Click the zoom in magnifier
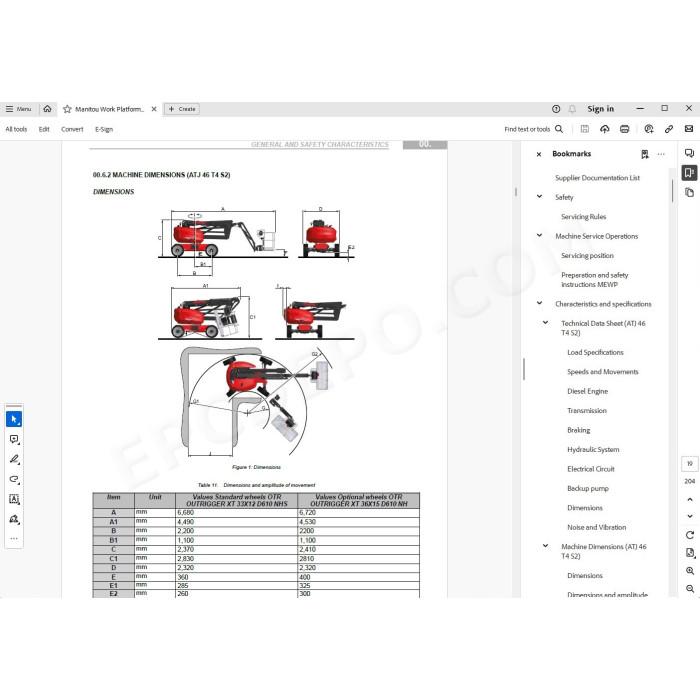Viewport: 700px width, 700px height. coord(690,571)
